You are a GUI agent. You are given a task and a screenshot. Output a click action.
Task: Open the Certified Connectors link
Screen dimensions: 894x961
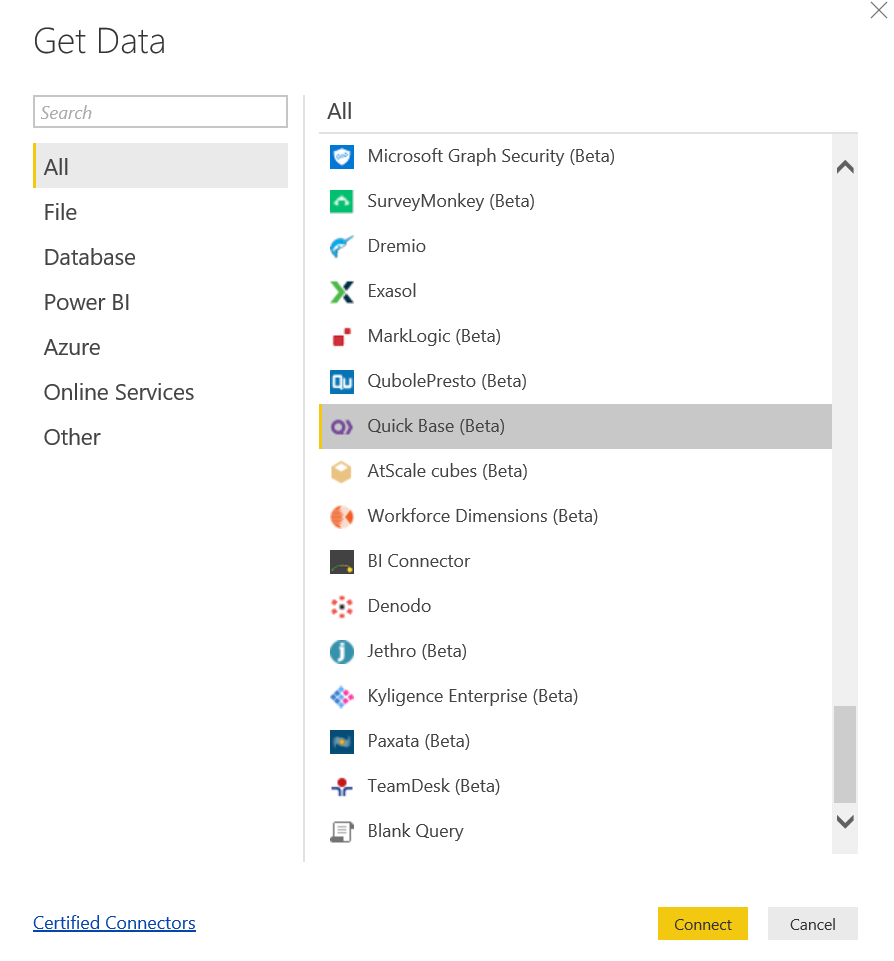(x=114, y=922)
